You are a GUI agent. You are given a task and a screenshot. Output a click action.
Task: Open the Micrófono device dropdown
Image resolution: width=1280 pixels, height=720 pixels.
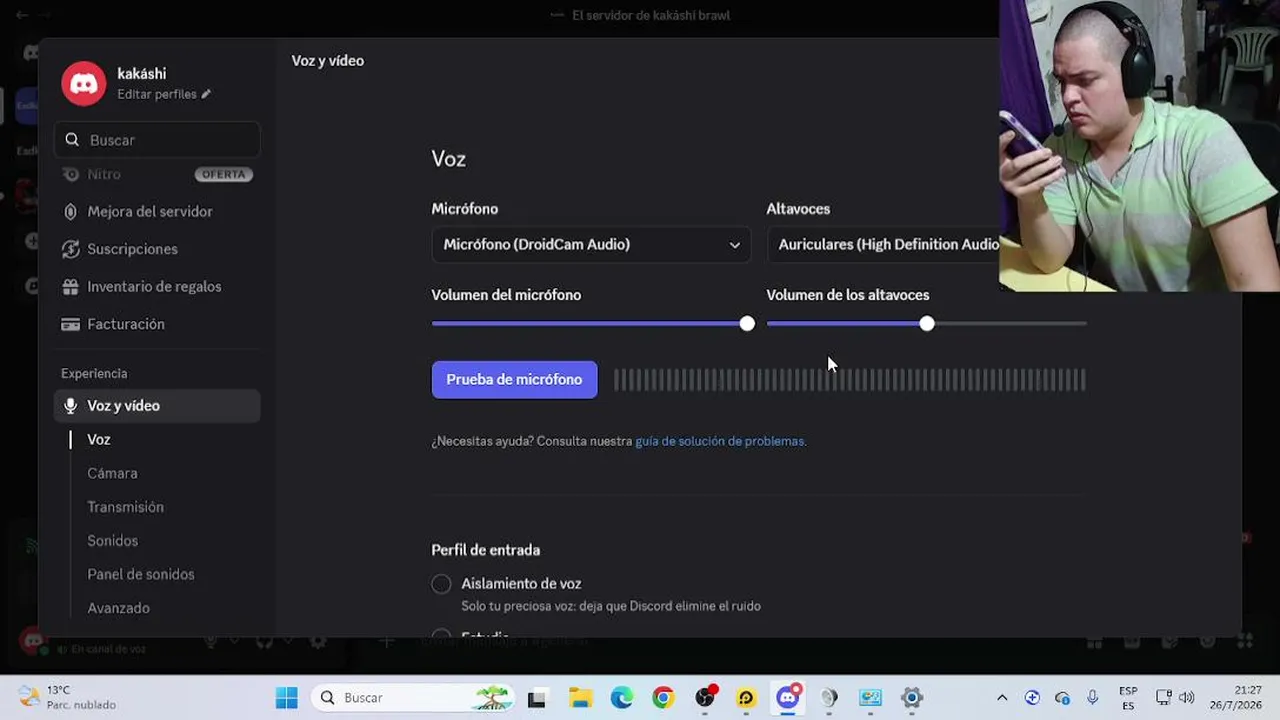pos(591,245)
